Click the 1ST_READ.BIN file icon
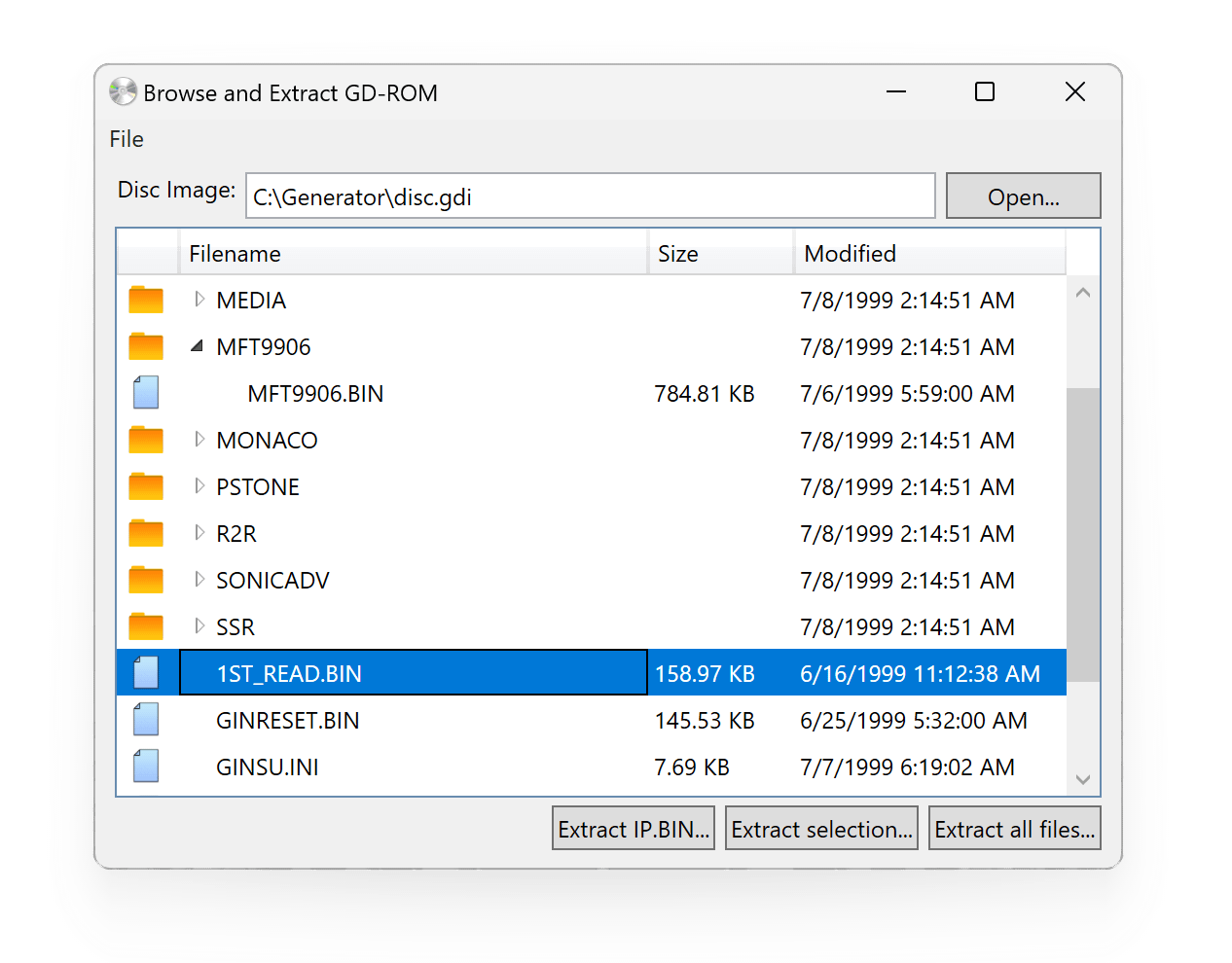Image resolution: width=1232 pixels, height=963 pixels. [146, 673]
